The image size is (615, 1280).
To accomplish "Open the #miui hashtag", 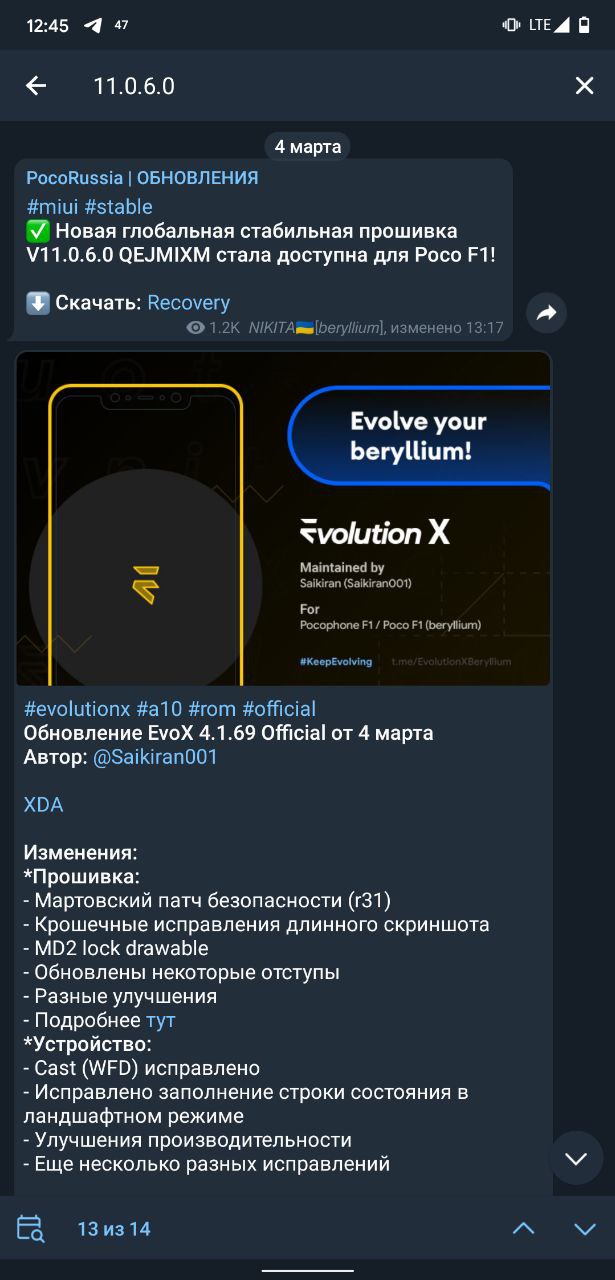I will pyautogui.click(x=53, y=207).
